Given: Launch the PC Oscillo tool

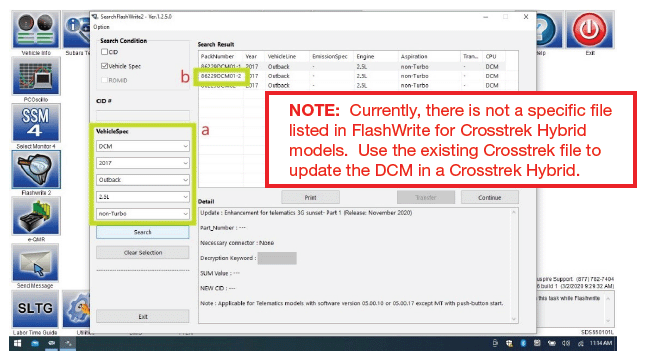Looking at the screenshot, I should 36,76.
